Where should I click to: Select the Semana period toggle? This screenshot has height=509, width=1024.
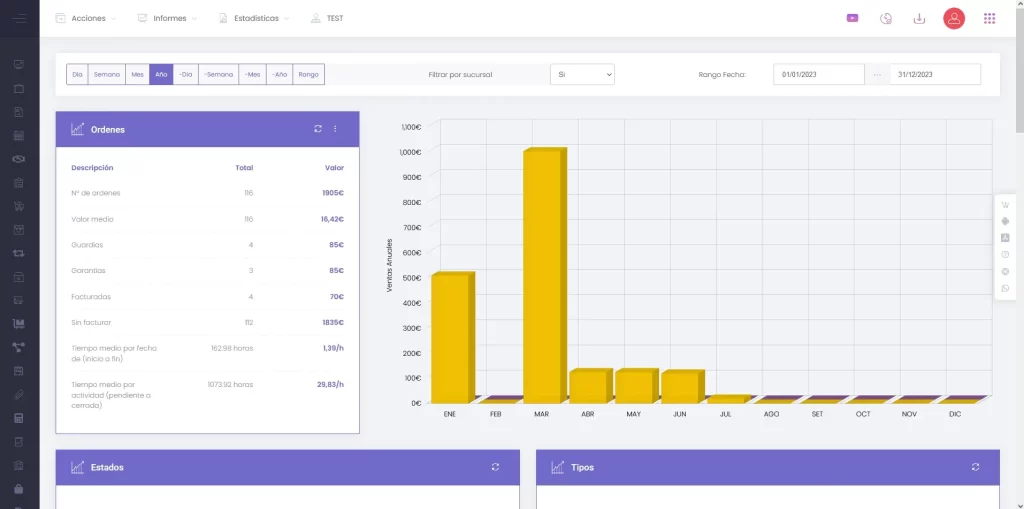coord(106,75)
